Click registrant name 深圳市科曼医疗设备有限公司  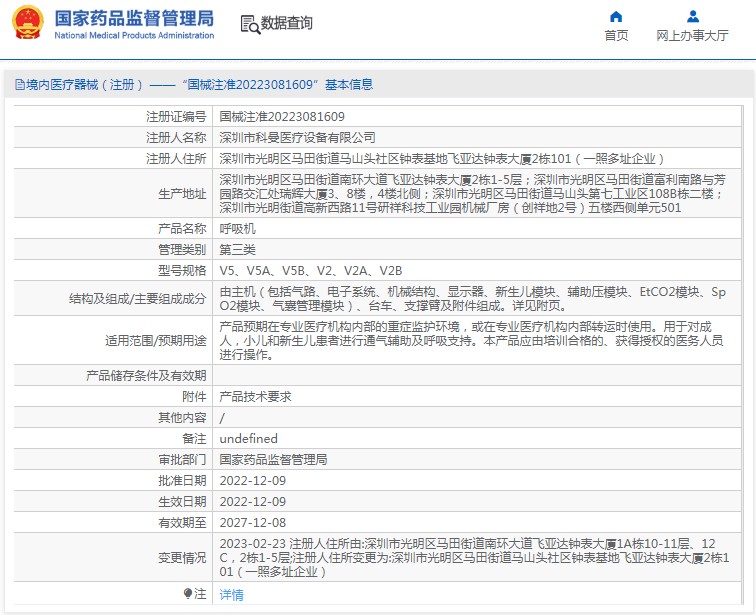(x=297, y=138)
